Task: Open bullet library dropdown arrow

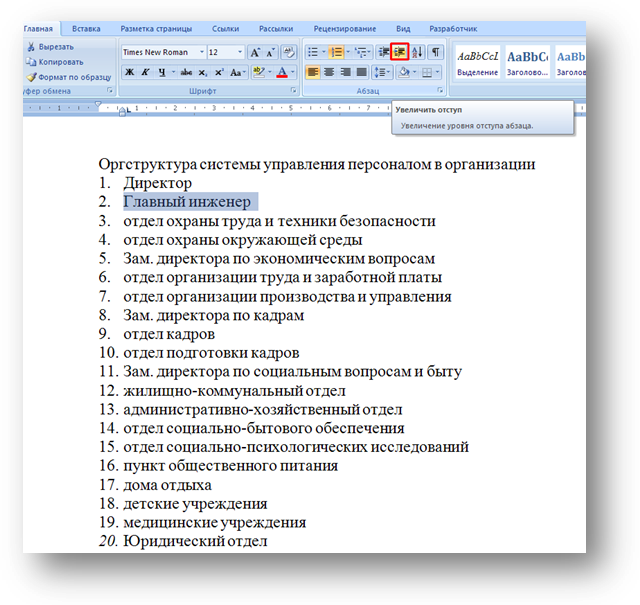Action: [x=324, y=52]
